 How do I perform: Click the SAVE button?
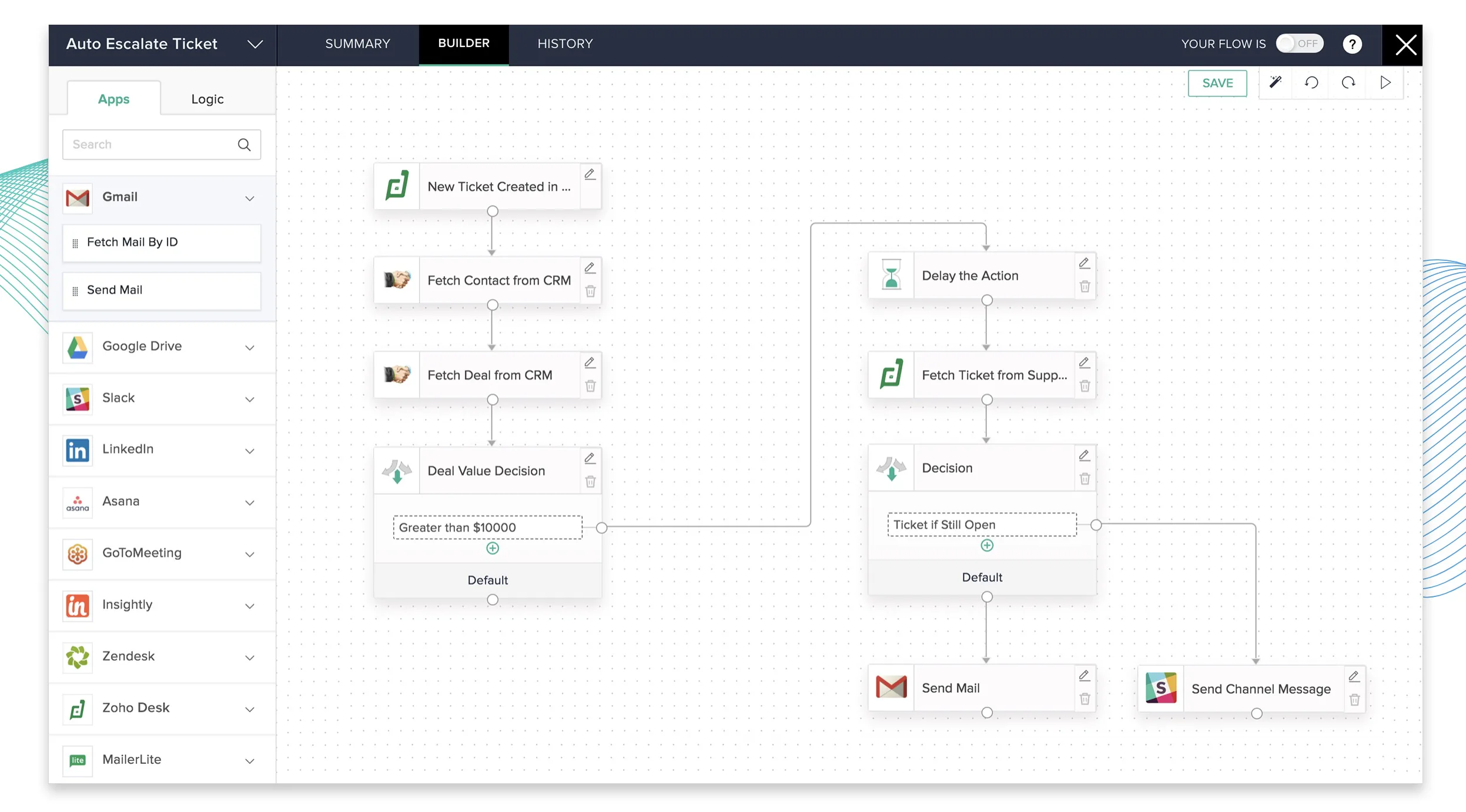point(1217,83)
